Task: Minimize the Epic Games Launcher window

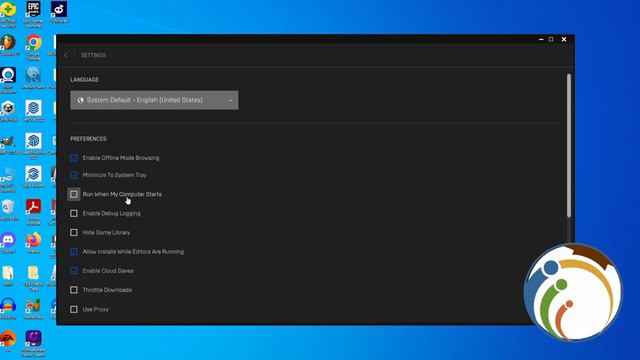Action: (541, 39)
